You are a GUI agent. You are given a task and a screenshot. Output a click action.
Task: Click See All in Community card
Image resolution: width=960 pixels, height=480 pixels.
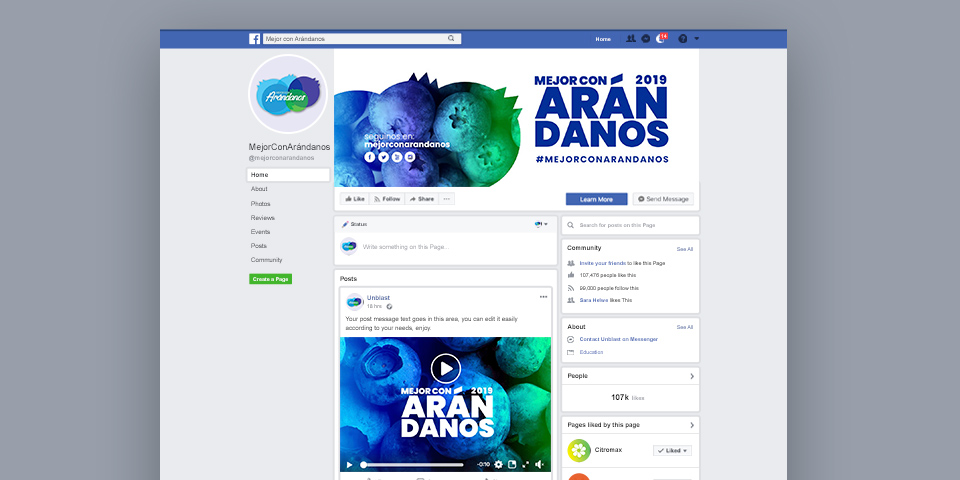click(x=684, y=249)
